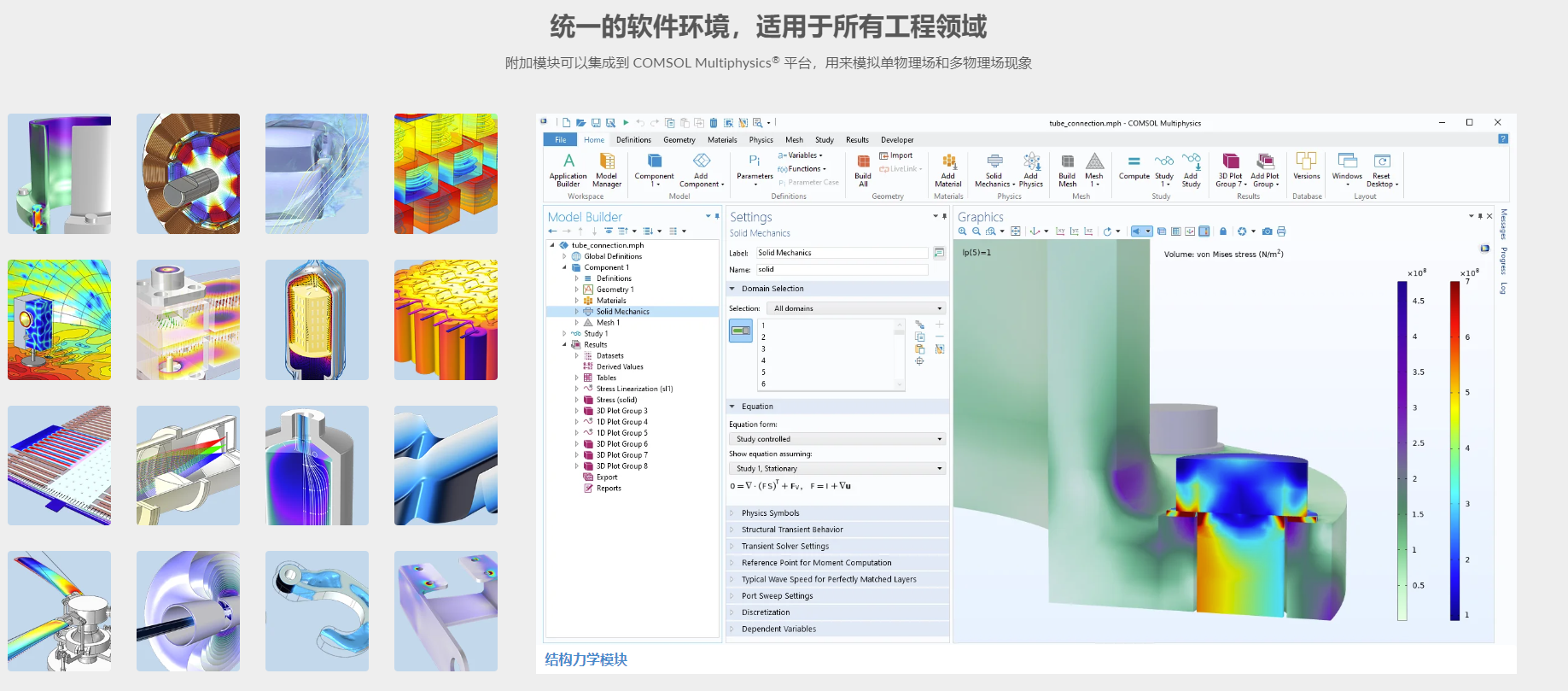Switch to the Materials ribbon tab
Screen dimensions: 1568x691
(722, 140)
